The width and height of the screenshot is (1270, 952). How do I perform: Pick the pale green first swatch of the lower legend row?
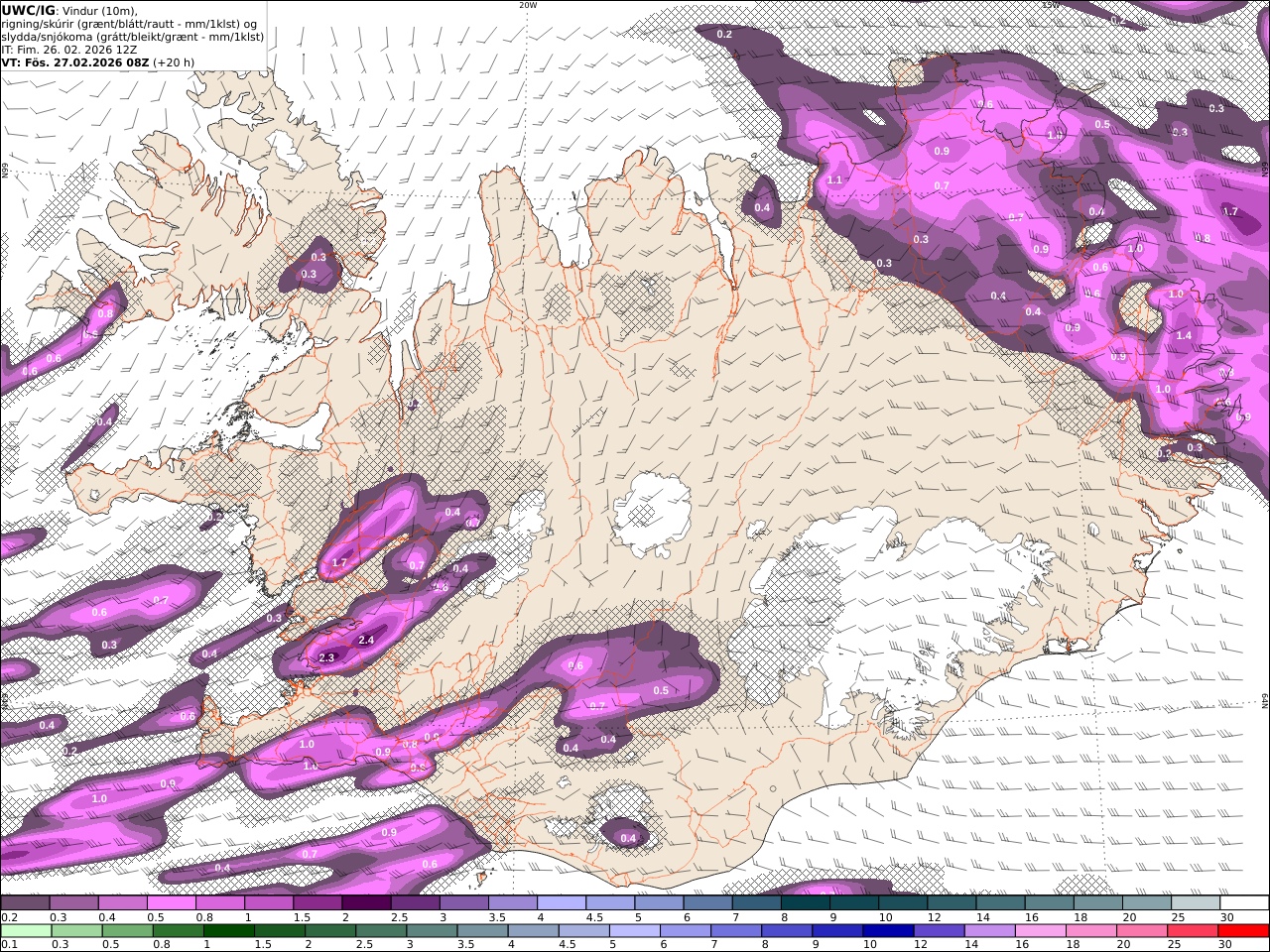(26, 930)
